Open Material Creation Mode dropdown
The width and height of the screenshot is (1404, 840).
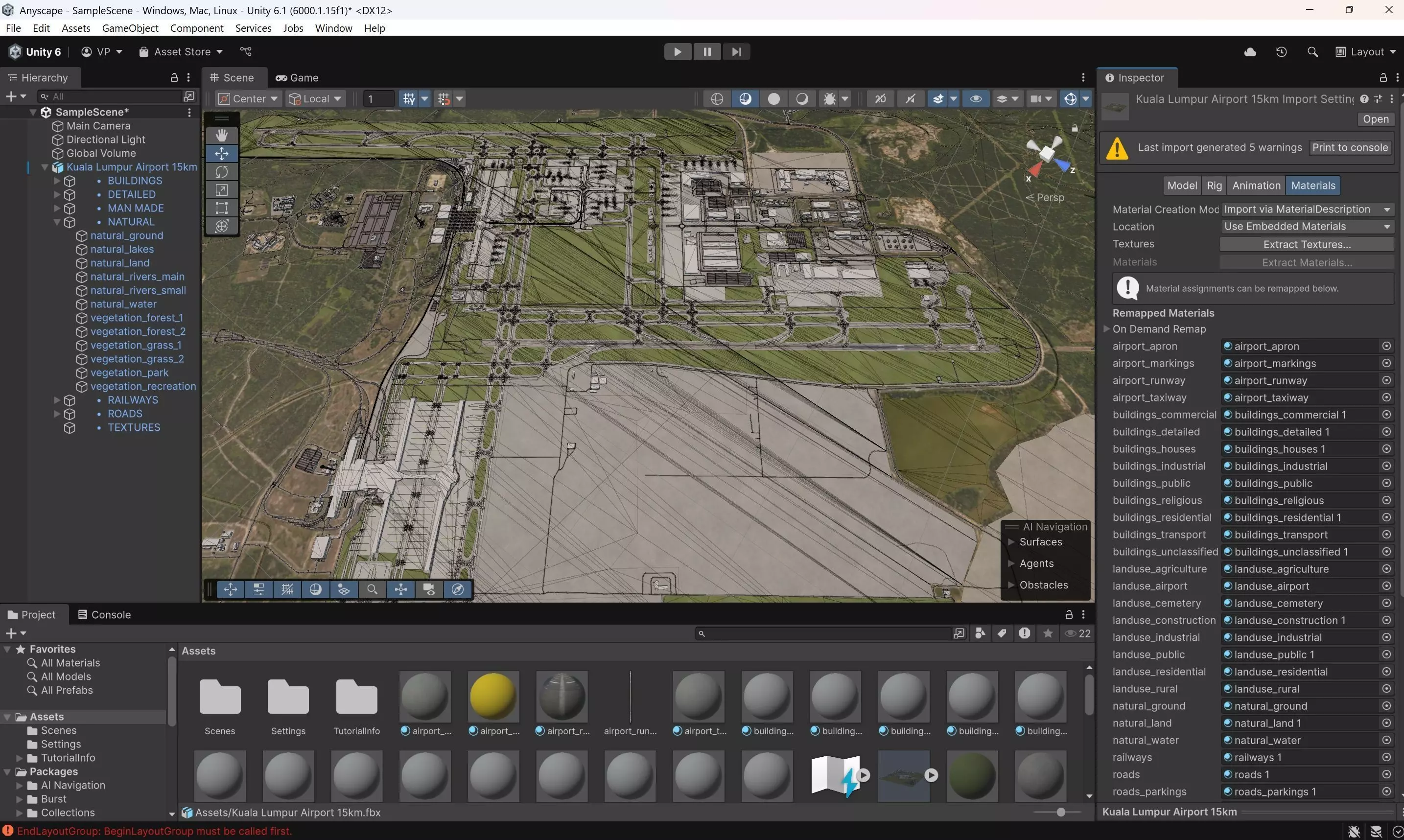tap(1307, 210)
